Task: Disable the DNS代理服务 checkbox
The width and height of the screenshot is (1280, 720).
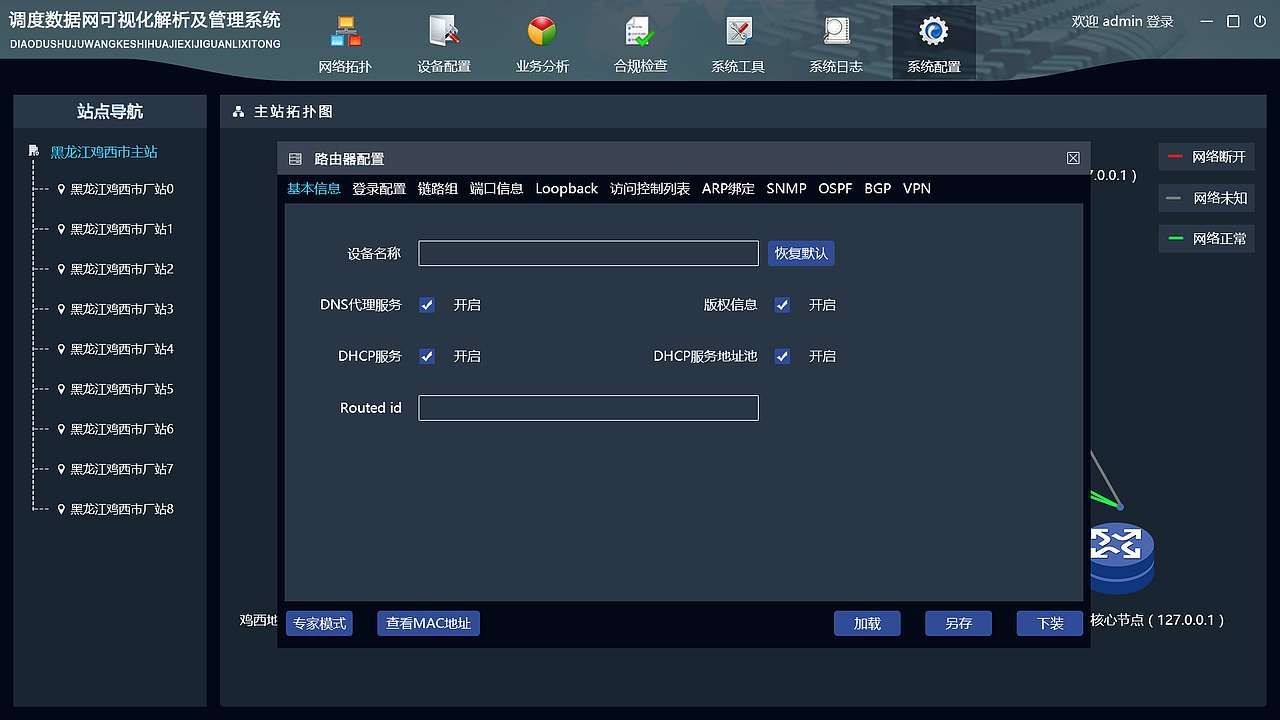Action: pyautogui.click(x=427, y=305)
